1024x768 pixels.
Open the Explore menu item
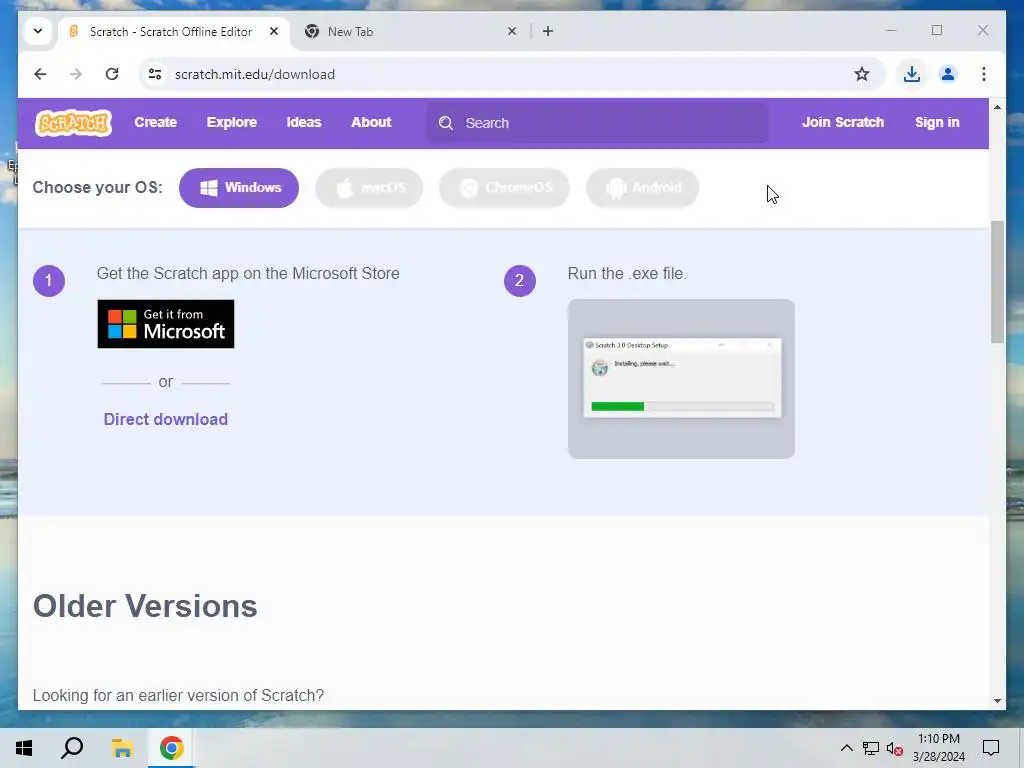click(232, 122)
